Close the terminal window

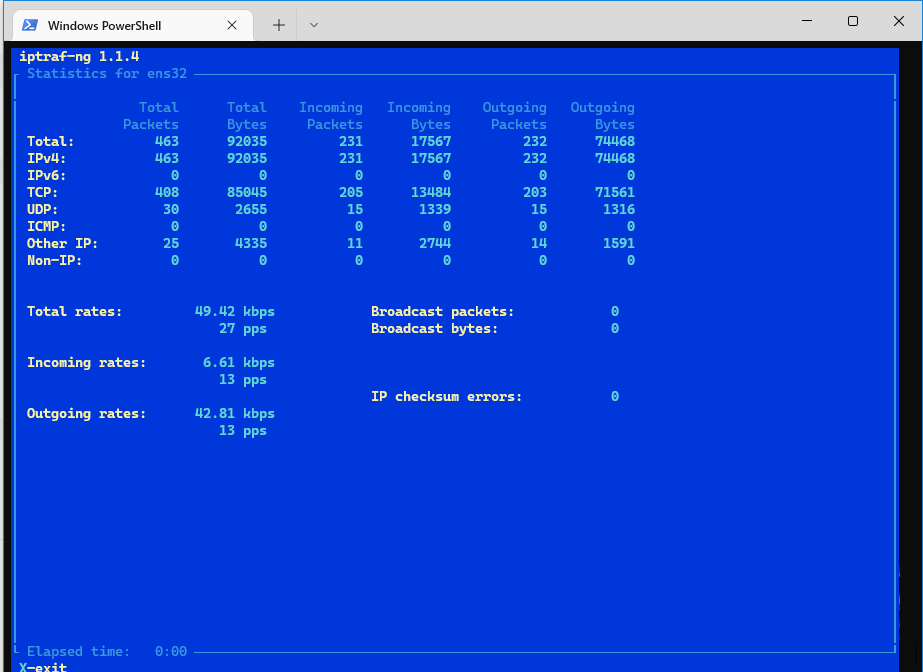pyautogui.click(x=898, y=21)
